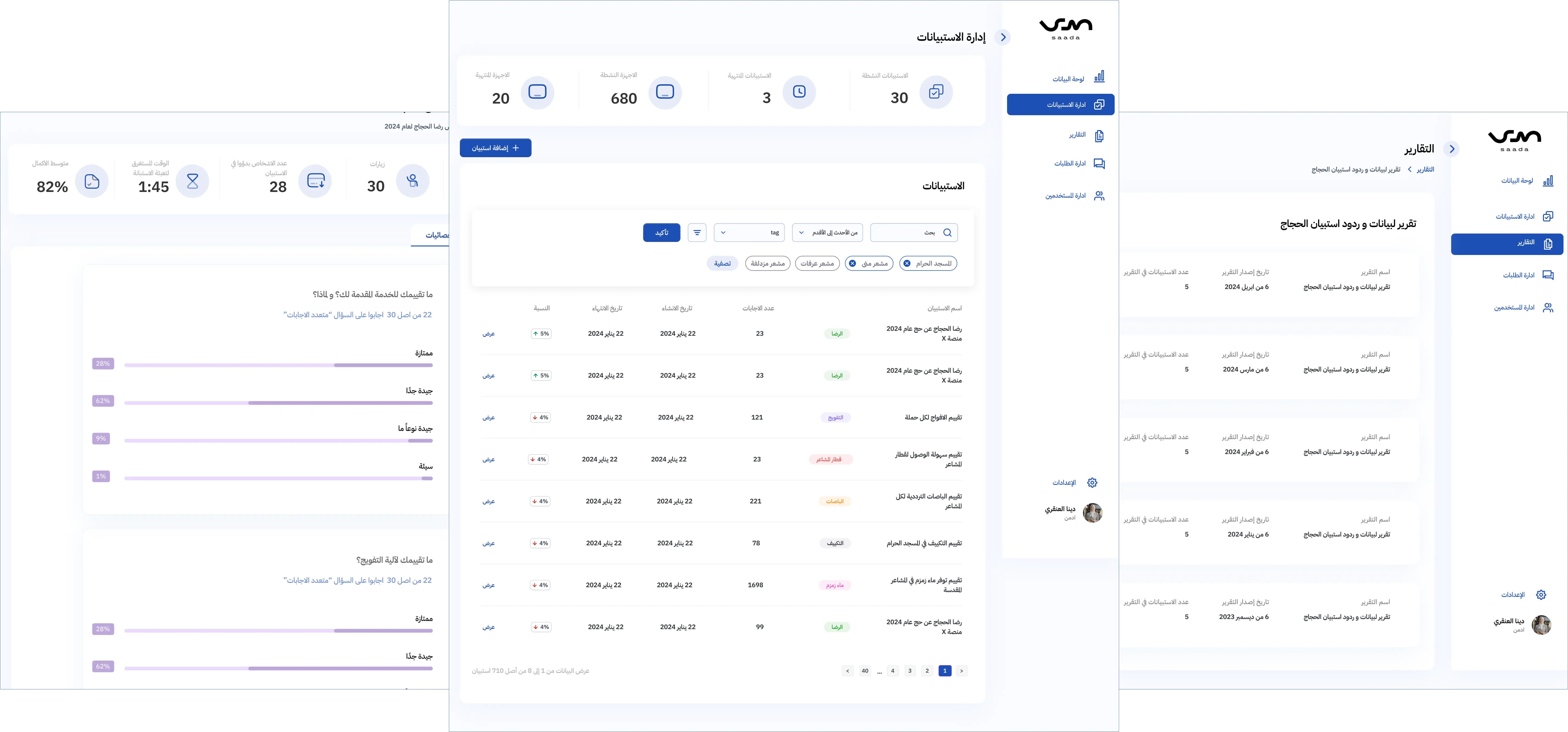Remove the مشعر منى filter chip
The image size is (1568, 732).
tap(852, 263)
